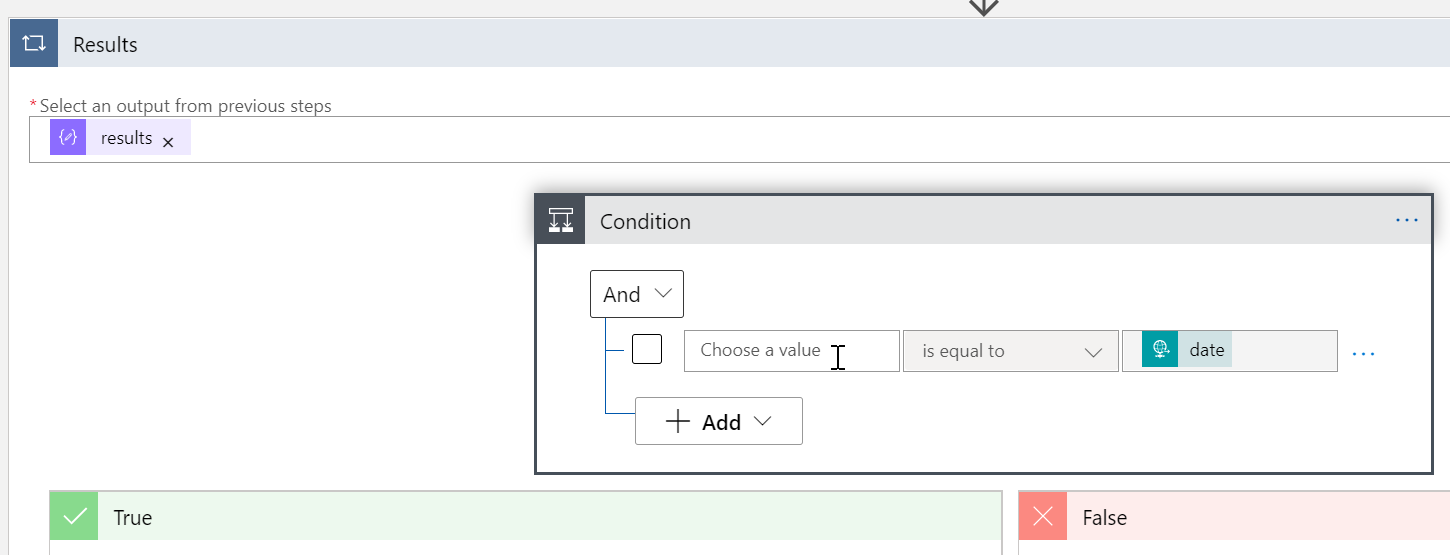Viewport: 1450px width, 555px height.
Task: Click the purple results expression icon
Action: point(68,138)
